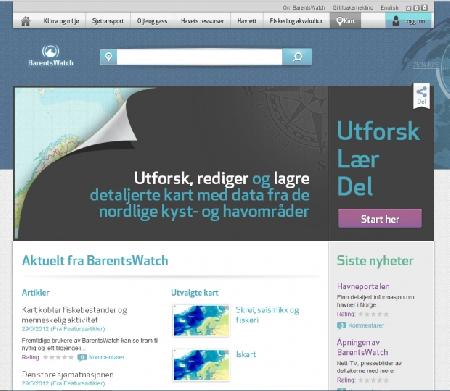This screenshot has width=450, height=391.
Task: Click into the main search input field
Action: [x=199, y=57]
